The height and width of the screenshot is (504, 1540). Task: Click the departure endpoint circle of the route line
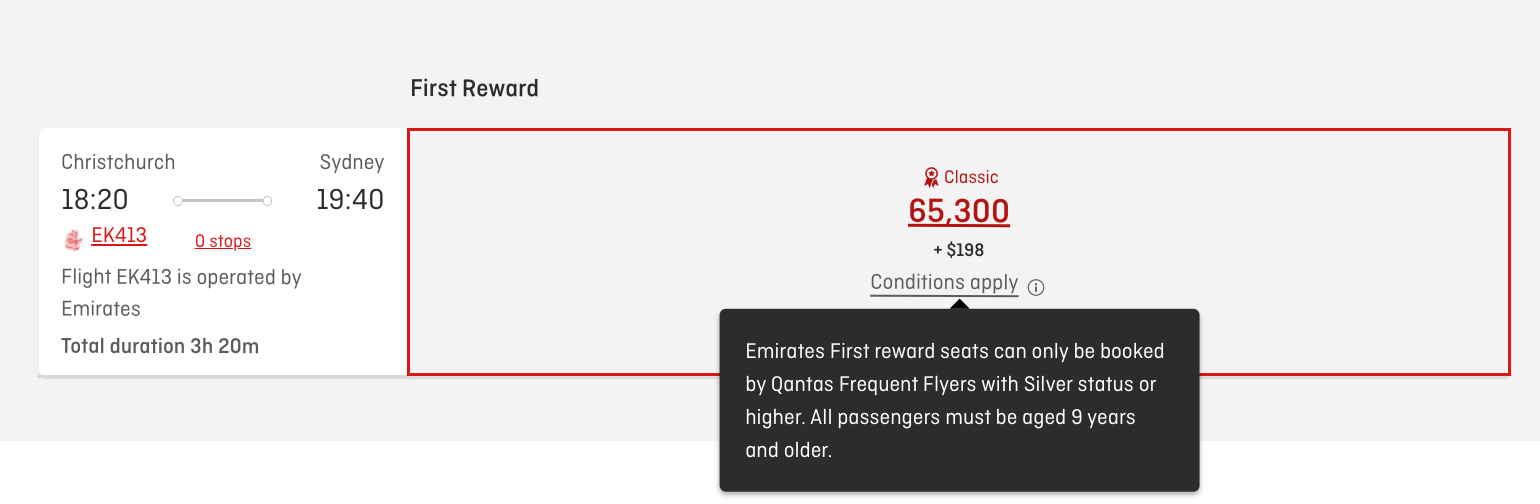(178, 201)
